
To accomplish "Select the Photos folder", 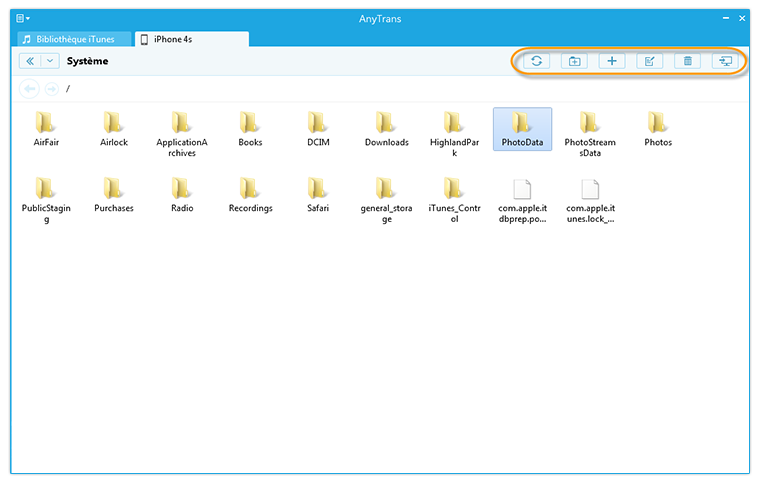I will [658, 129].
